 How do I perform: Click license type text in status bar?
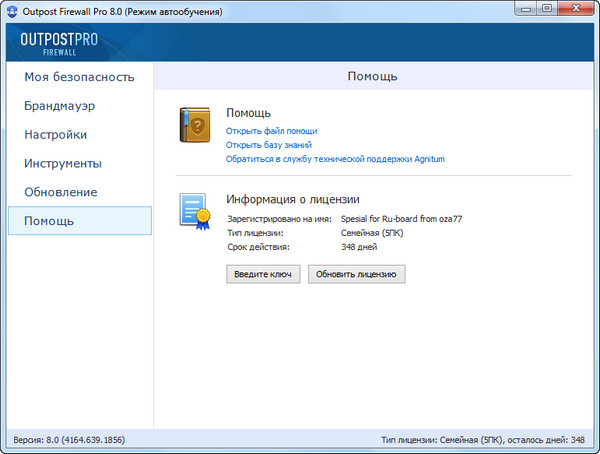482,440
